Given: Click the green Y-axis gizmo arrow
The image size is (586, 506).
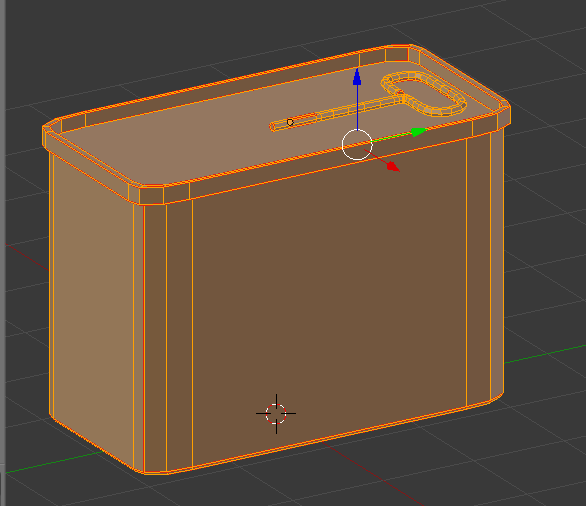Looking at the screenshot, I should 419,132.
